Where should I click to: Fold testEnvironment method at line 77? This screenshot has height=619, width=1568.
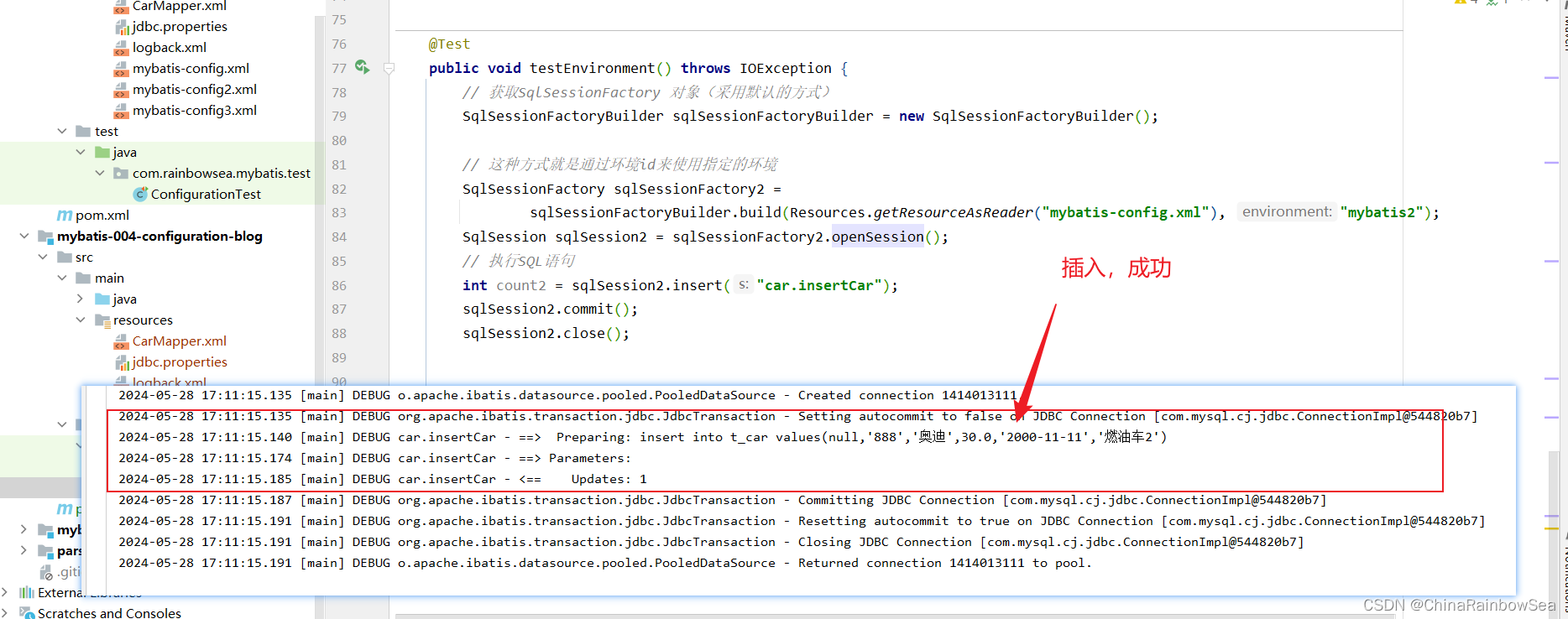(x=389, y=68)
